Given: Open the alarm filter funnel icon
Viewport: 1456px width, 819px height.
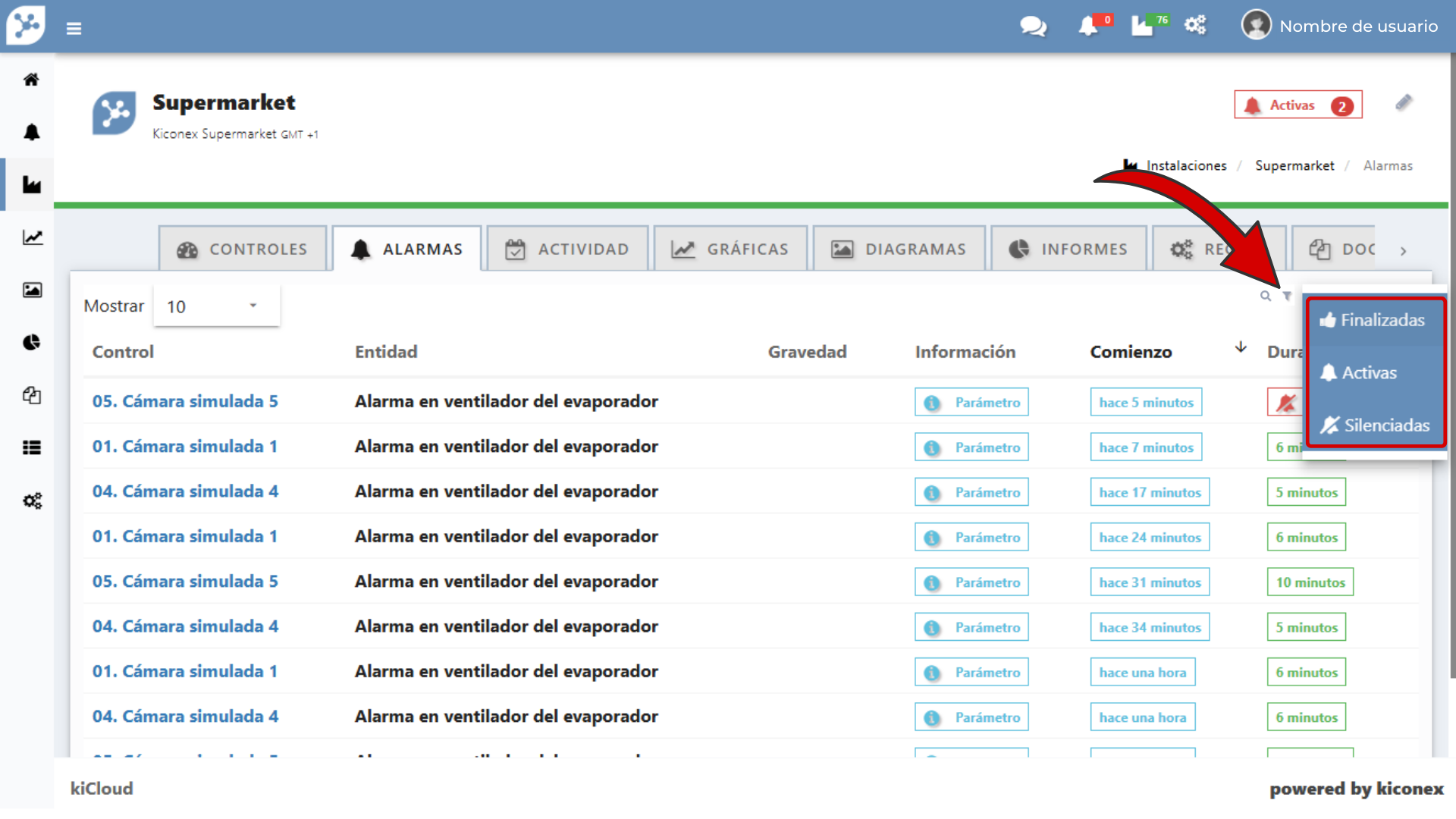Looking at the screenshot, I should coord(1287,297).
